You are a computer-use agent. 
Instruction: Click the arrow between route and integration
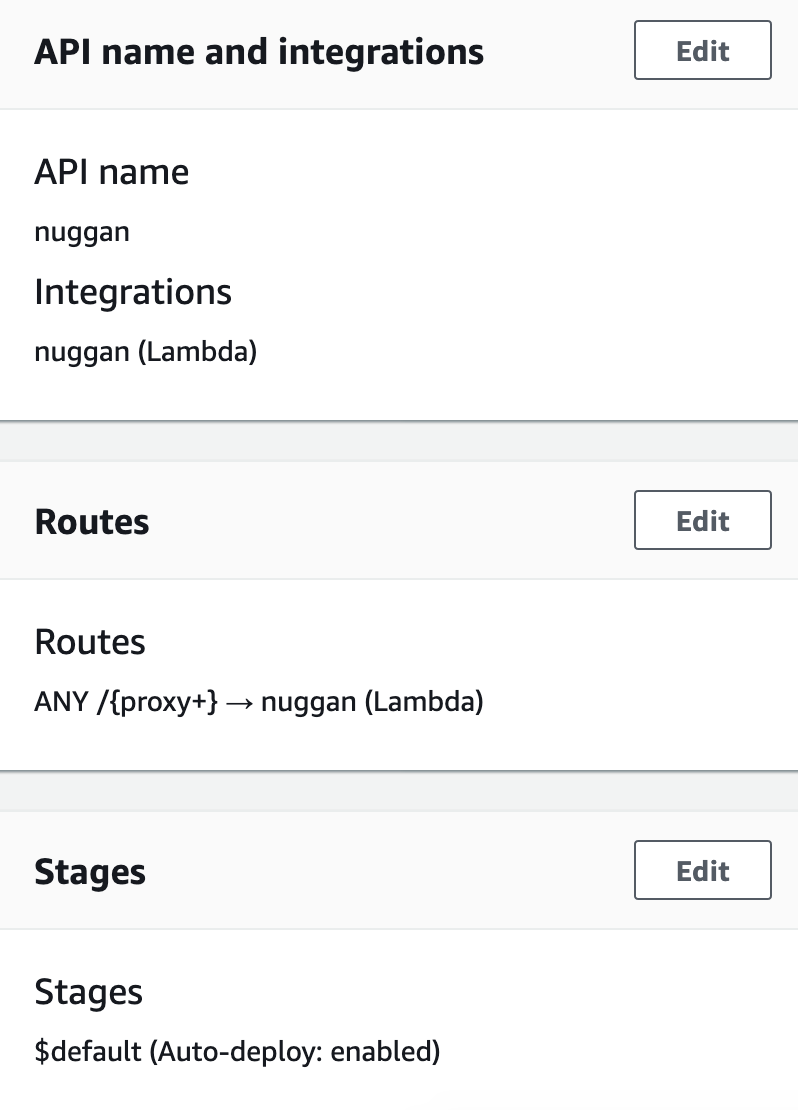pos(237,701)
